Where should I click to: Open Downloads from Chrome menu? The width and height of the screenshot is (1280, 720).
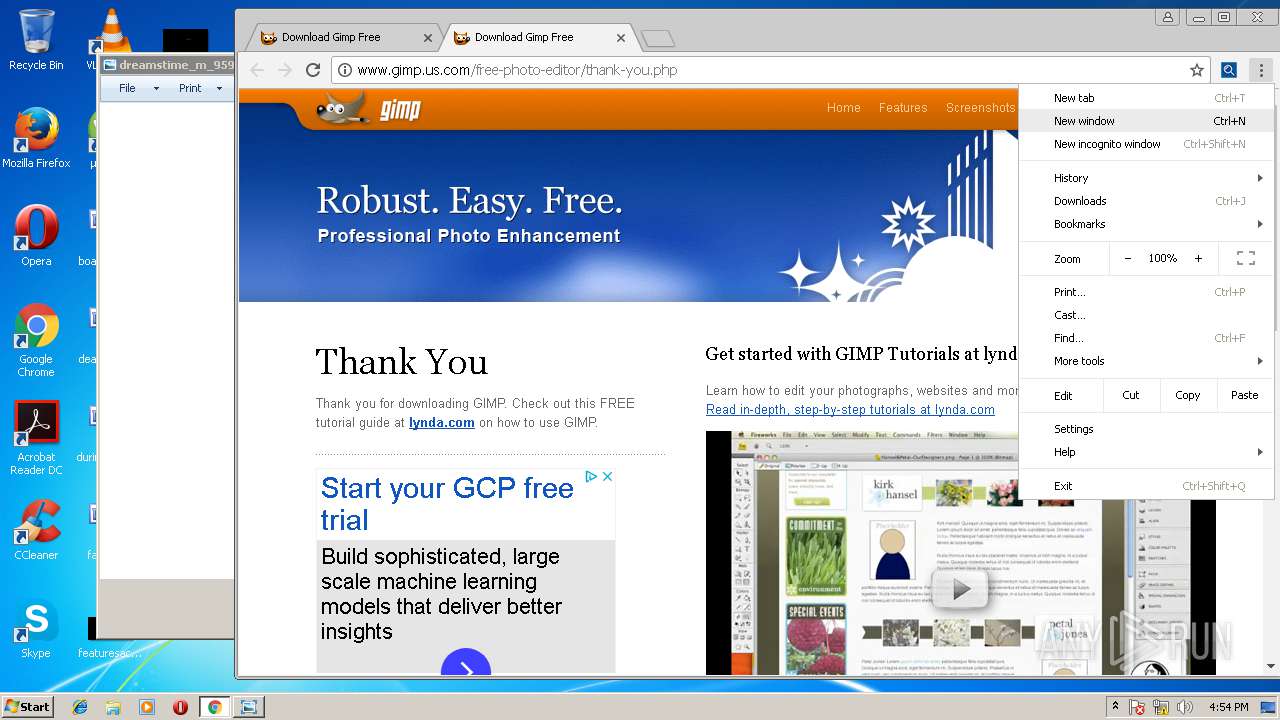(x=1147, y=201)
